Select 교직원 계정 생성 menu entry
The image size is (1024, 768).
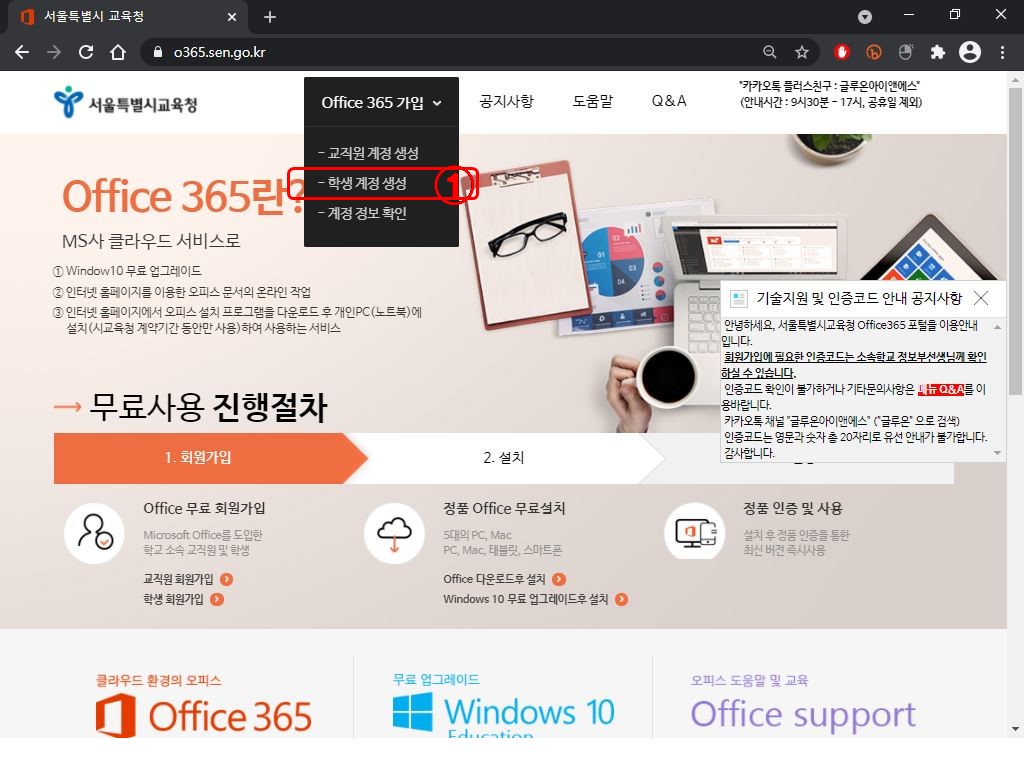click(368, 153)
